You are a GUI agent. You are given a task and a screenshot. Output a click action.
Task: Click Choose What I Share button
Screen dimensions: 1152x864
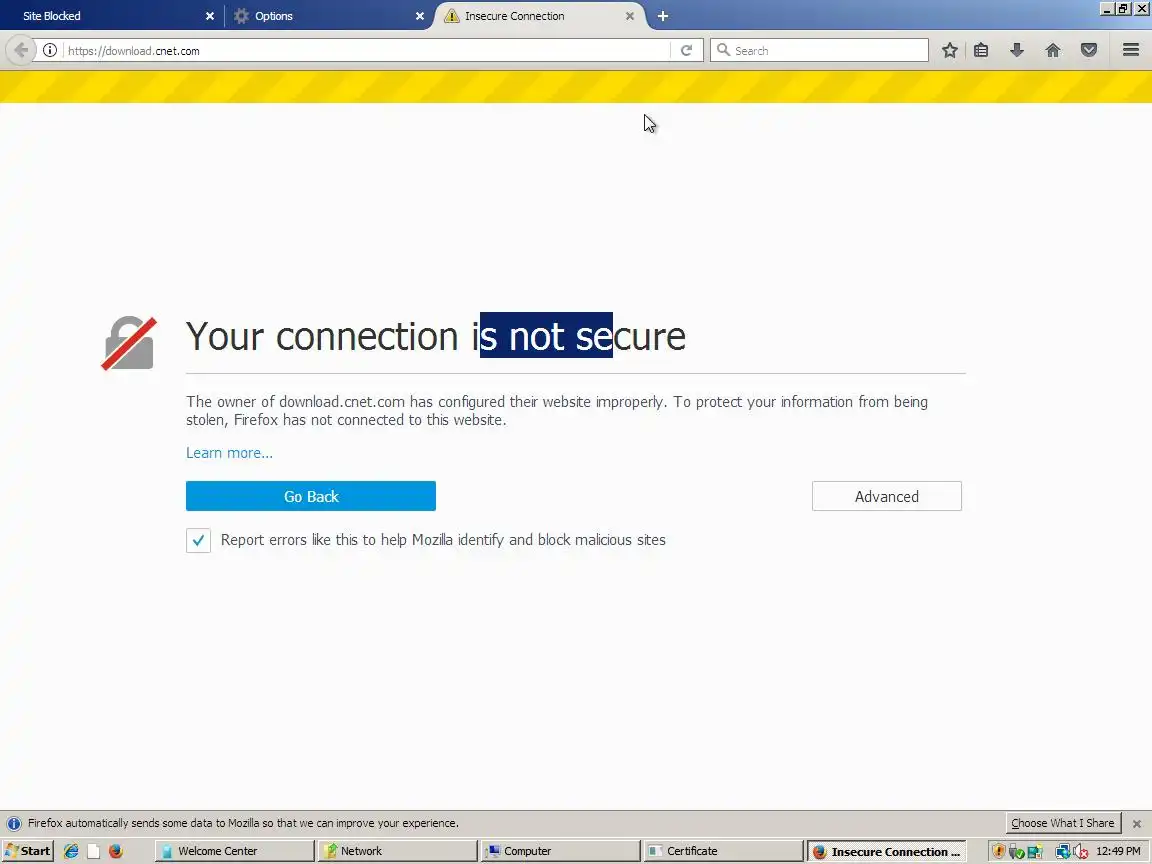pos(1062,823)
